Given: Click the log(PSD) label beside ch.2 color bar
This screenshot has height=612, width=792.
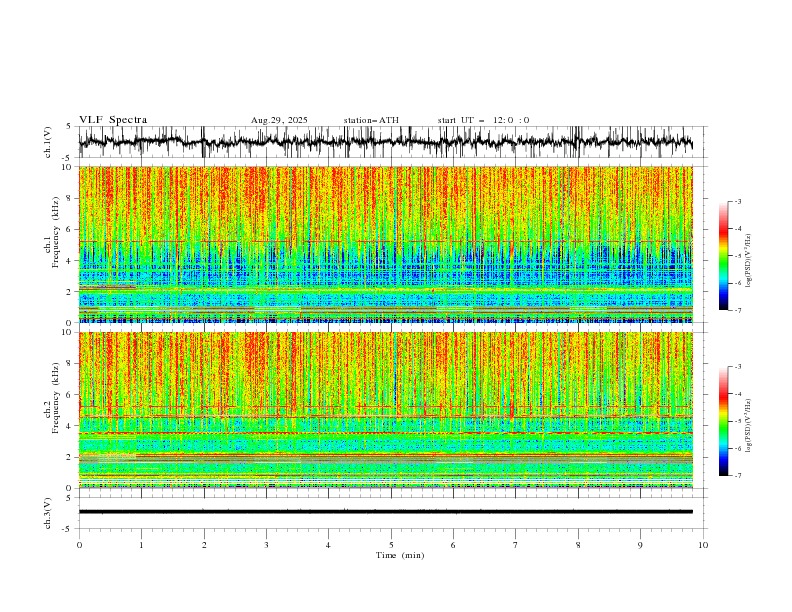Looking at the screenshot, I should (x=749, y=425).
